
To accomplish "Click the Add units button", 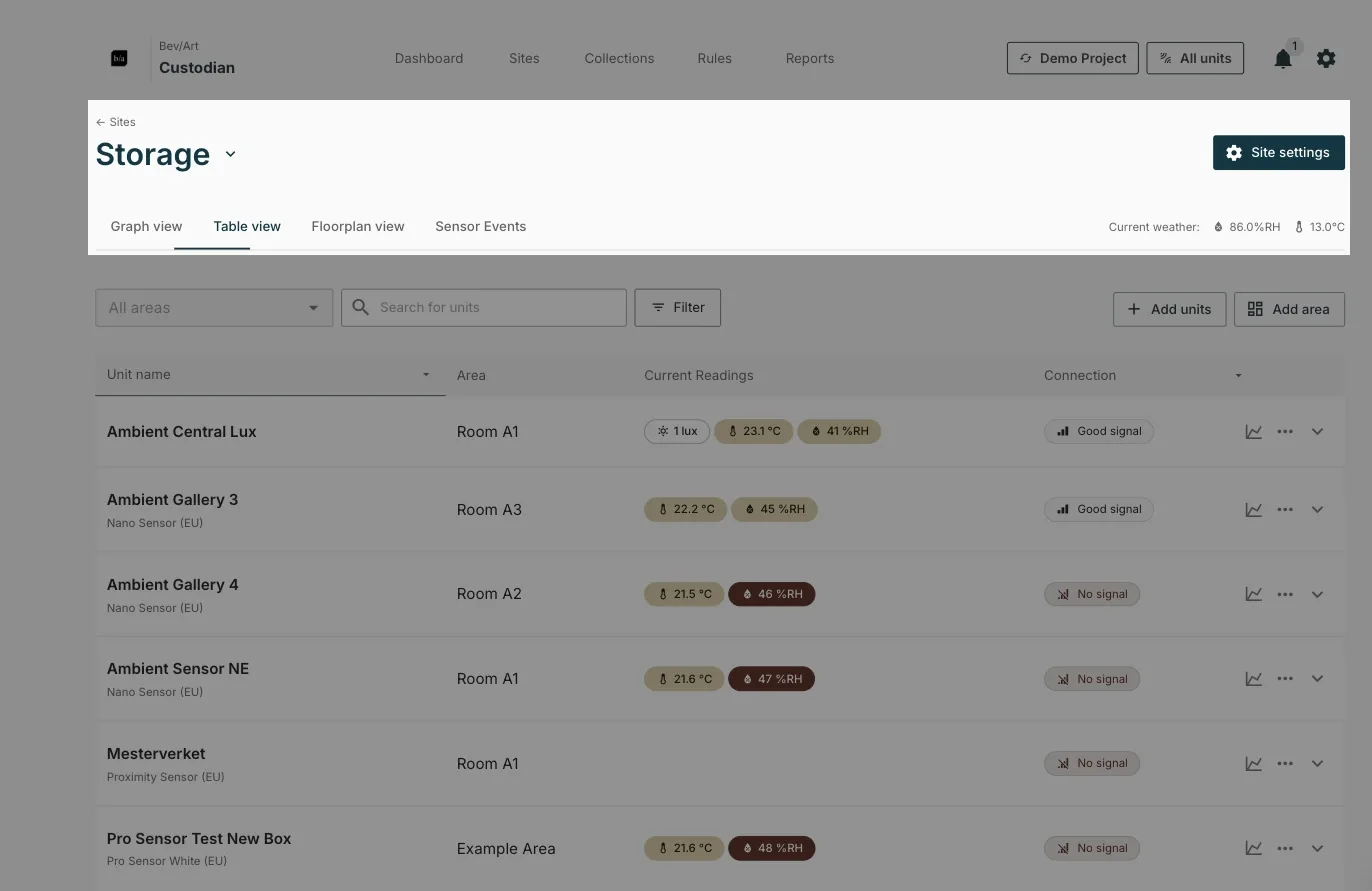I will pos(1169,309).
